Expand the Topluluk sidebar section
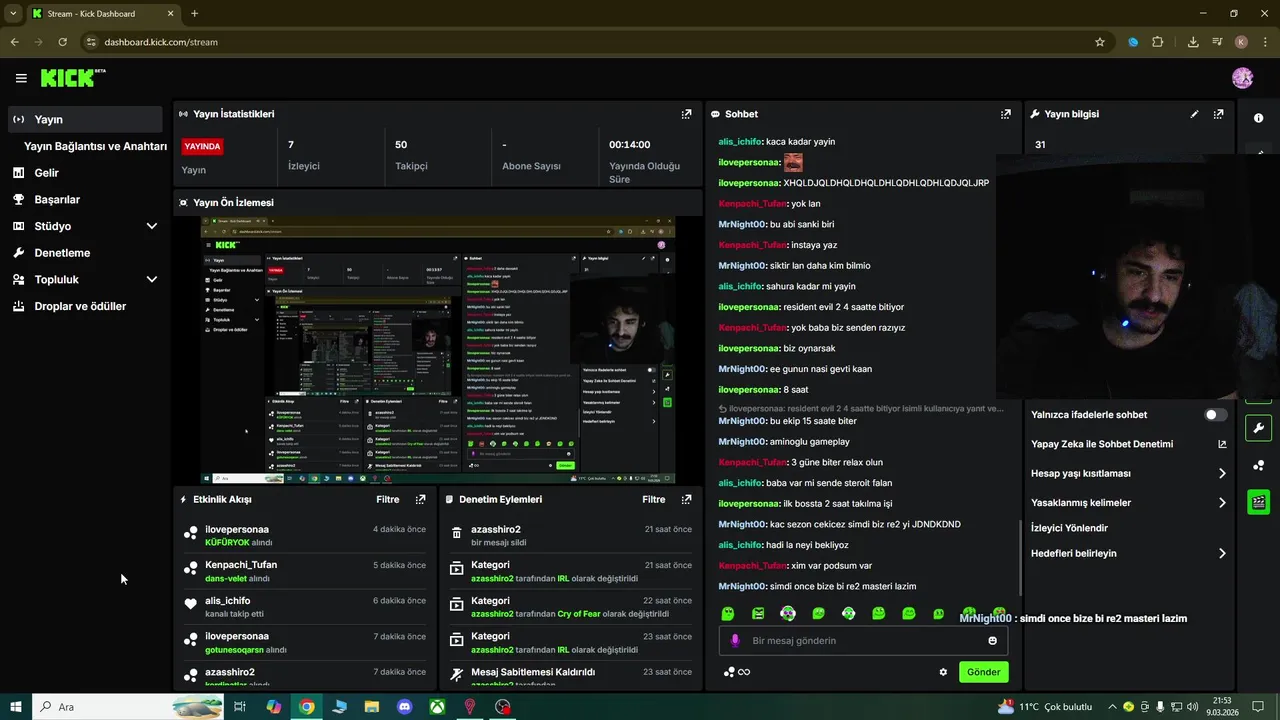Screen dimensions: 1280x720 152,280
